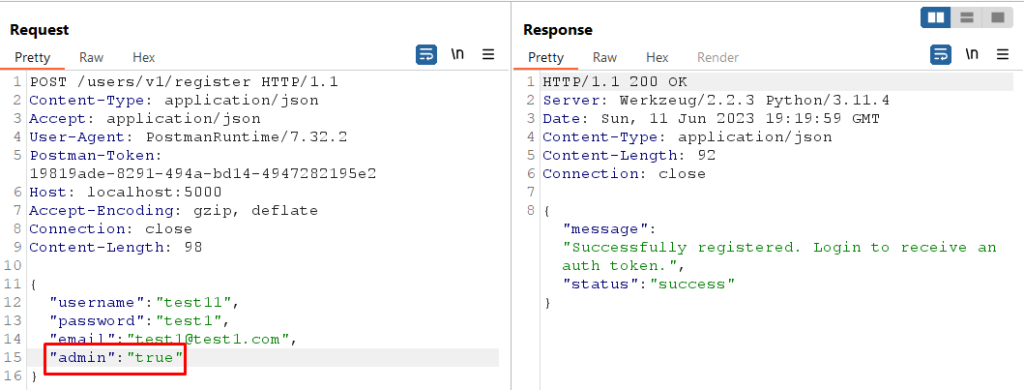
Task: Select side-by-side split layout
Action: (936, 18)
